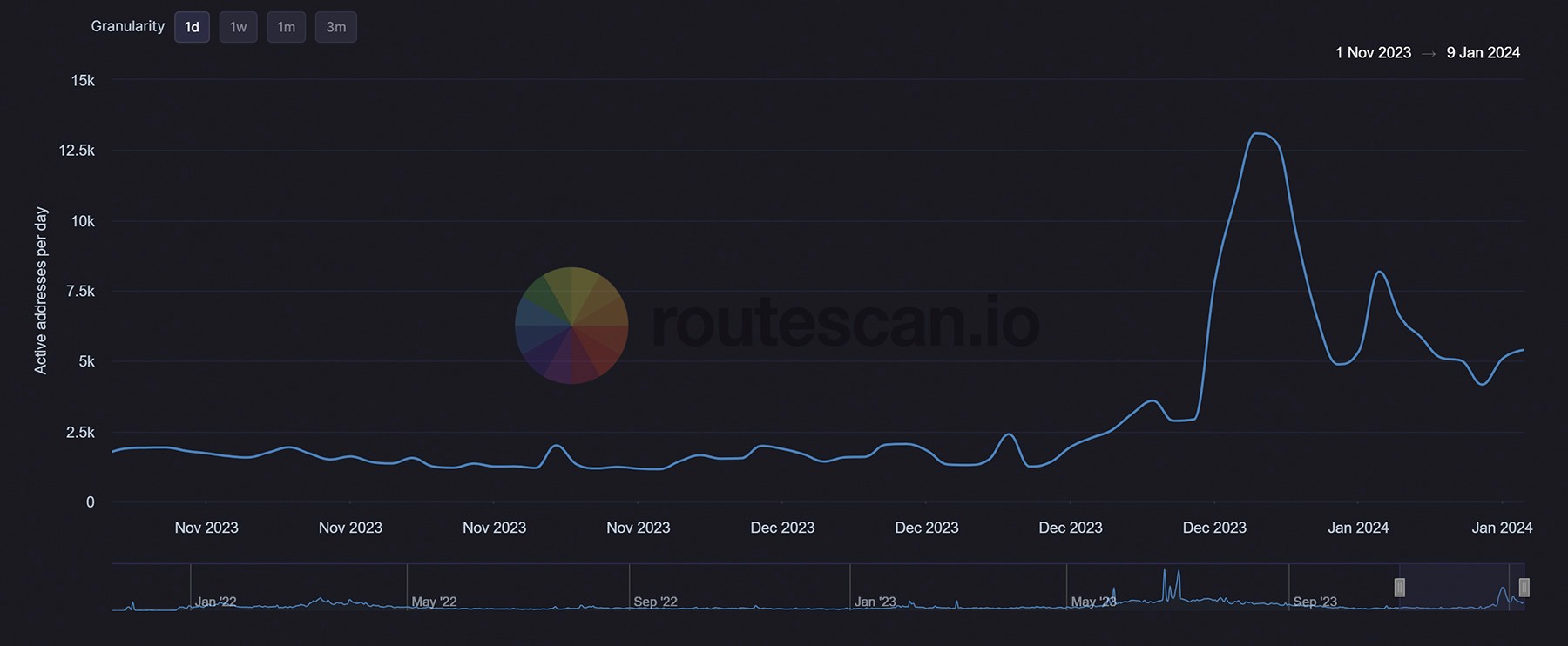Click the 7.5k y-axis label
This screenshot has height=646, width=1568.
click(80, 292)
